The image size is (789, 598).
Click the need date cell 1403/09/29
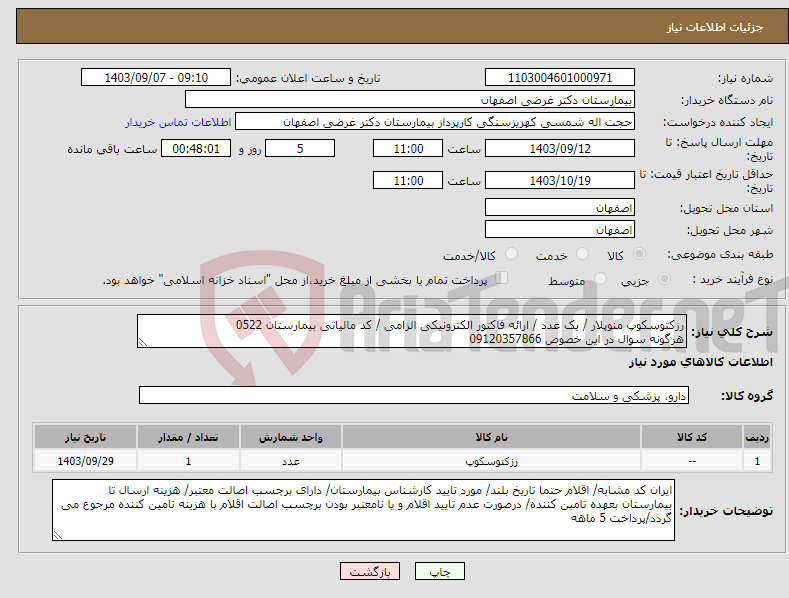click(85, 461)
